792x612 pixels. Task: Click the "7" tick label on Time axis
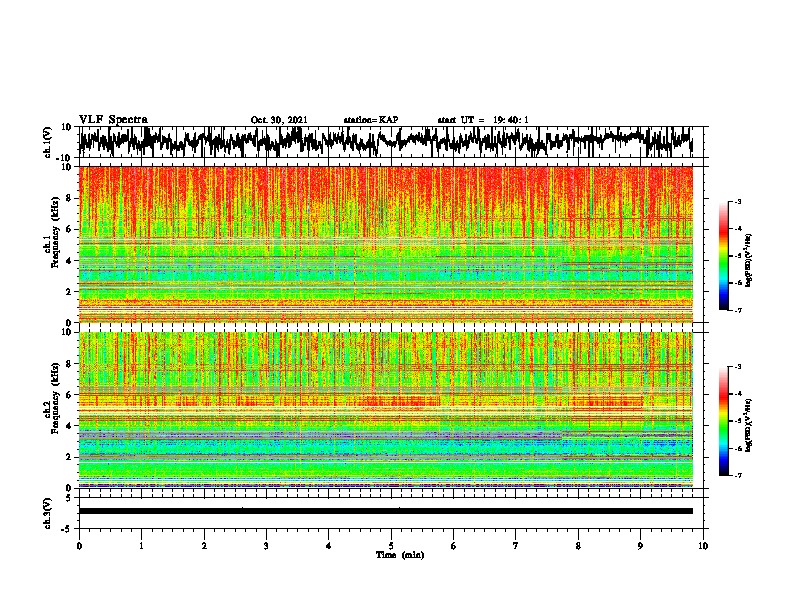[516, 546]
